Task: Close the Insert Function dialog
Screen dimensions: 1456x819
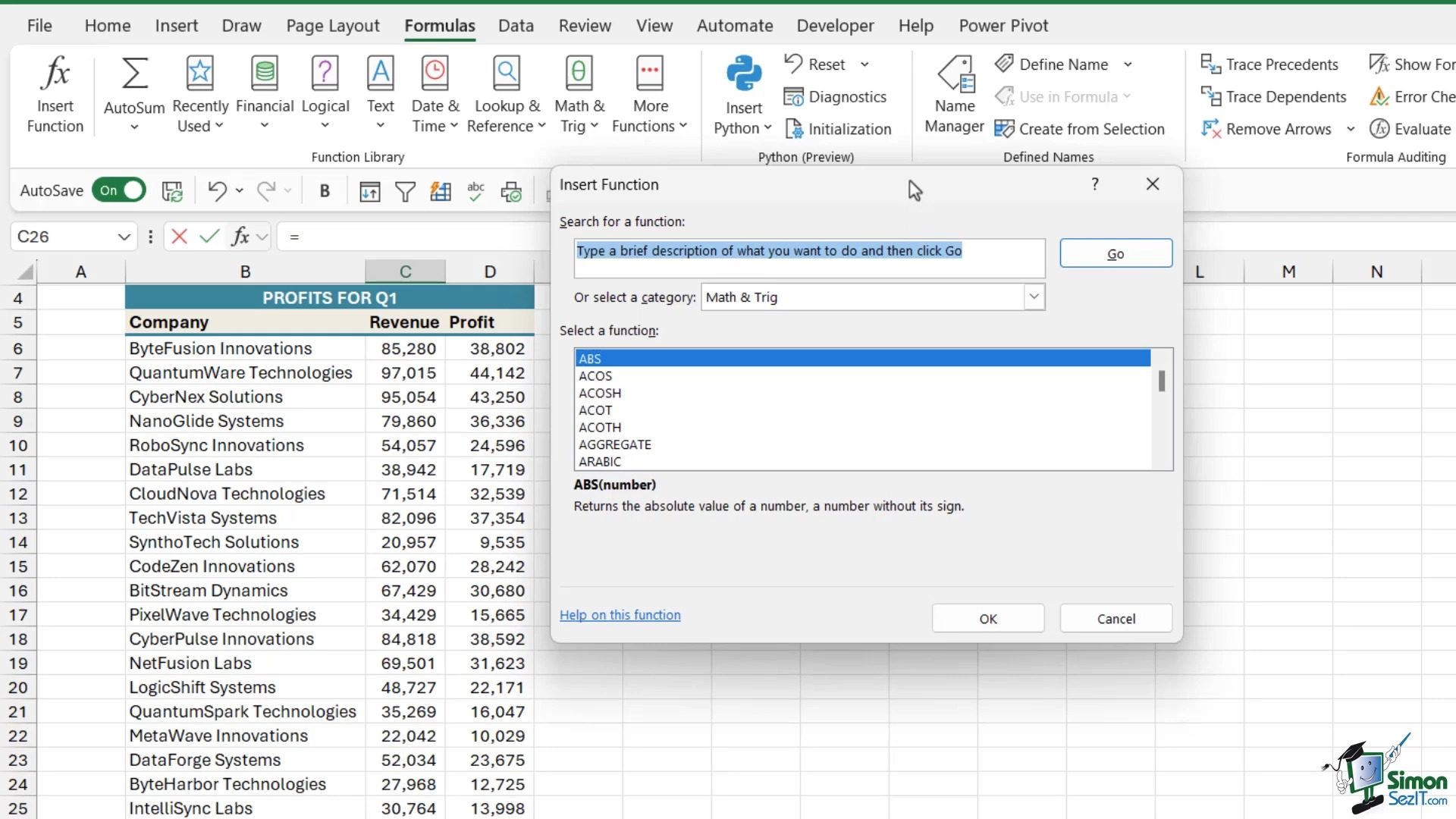Action: (1153, 184)
